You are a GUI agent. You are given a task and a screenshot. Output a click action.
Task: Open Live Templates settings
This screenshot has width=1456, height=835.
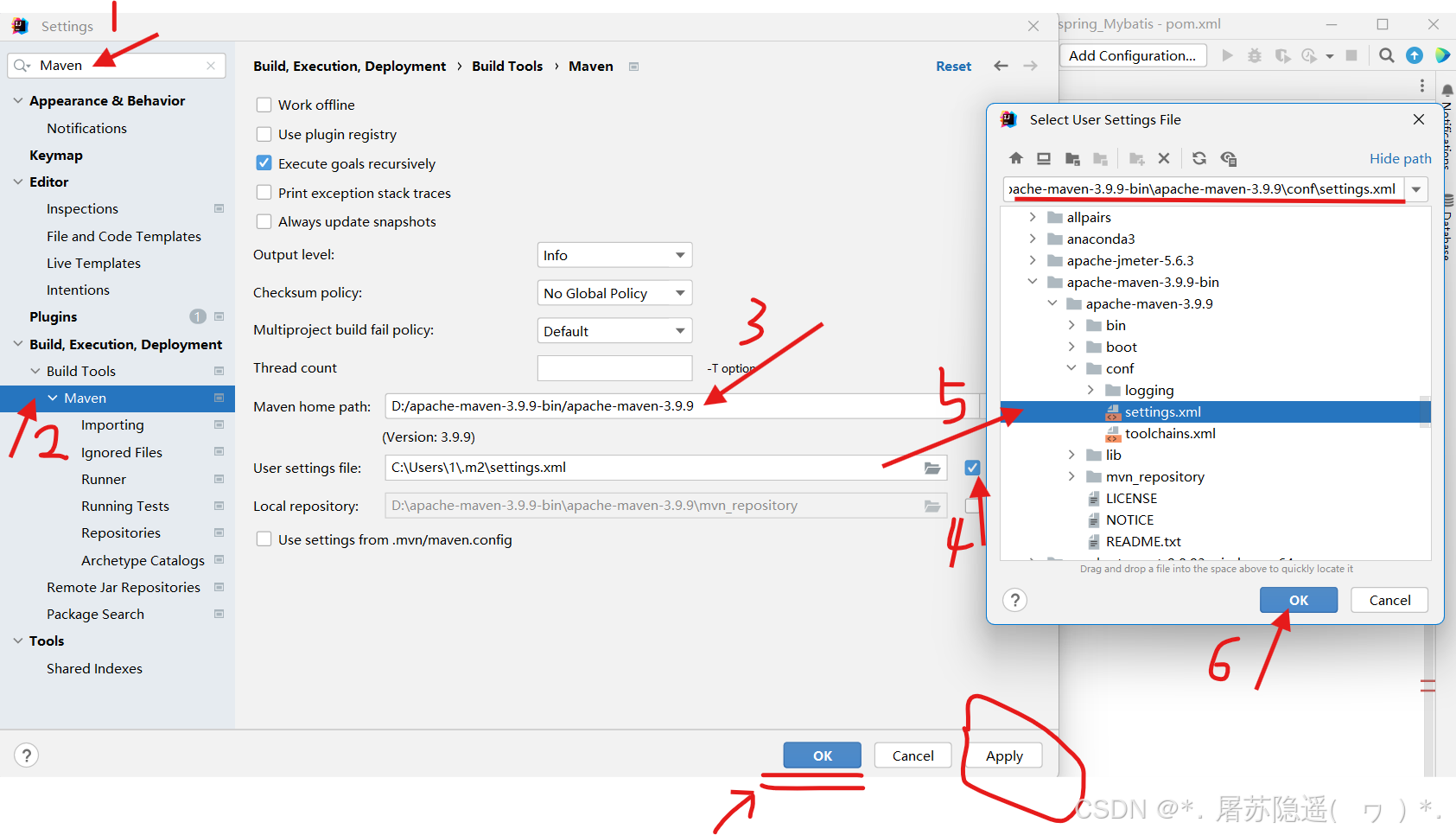(93, 264)
